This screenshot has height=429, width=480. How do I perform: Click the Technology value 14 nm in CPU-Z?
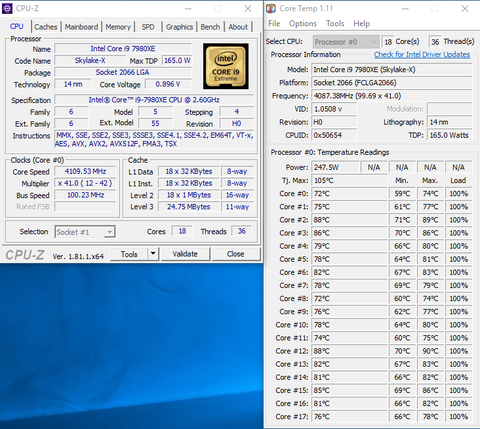point(73,84)
